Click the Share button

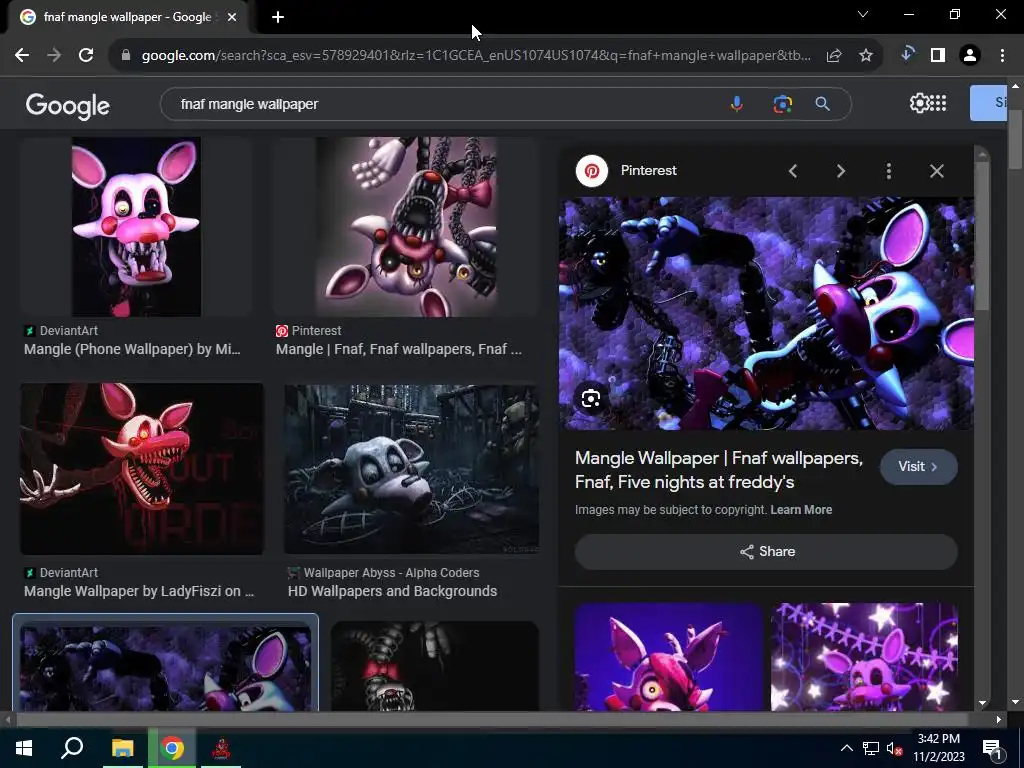(x=766, y=552)
